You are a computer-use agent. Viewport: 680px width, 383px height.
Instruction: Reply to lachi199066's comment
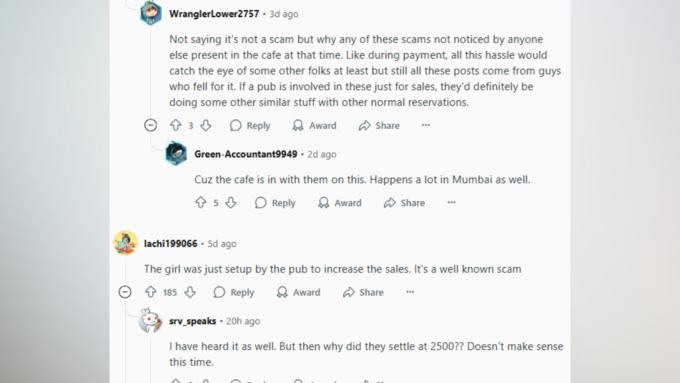pyautogui.click(x=234, y=292)
